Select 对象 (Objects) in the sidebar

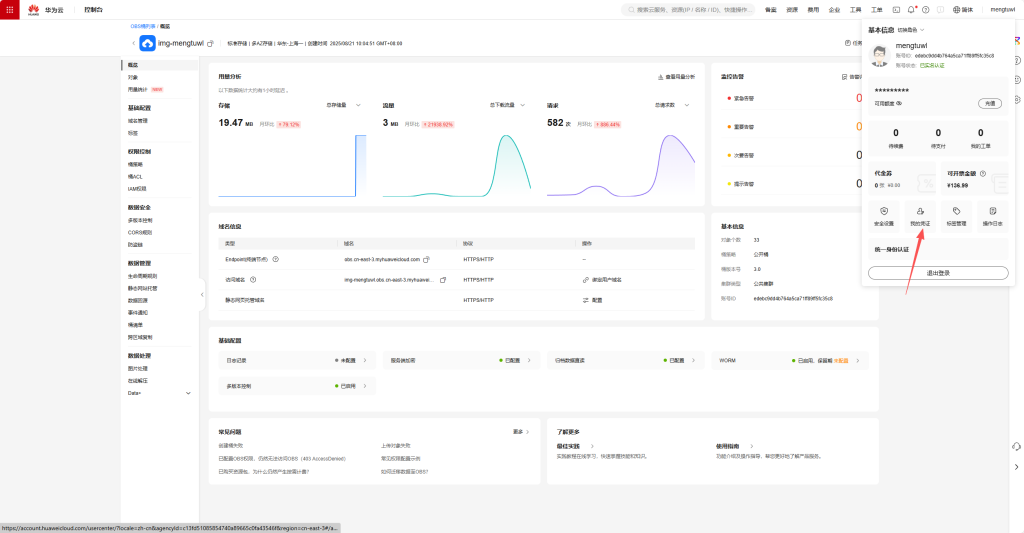pyautogui.click(x=133, y=77)
